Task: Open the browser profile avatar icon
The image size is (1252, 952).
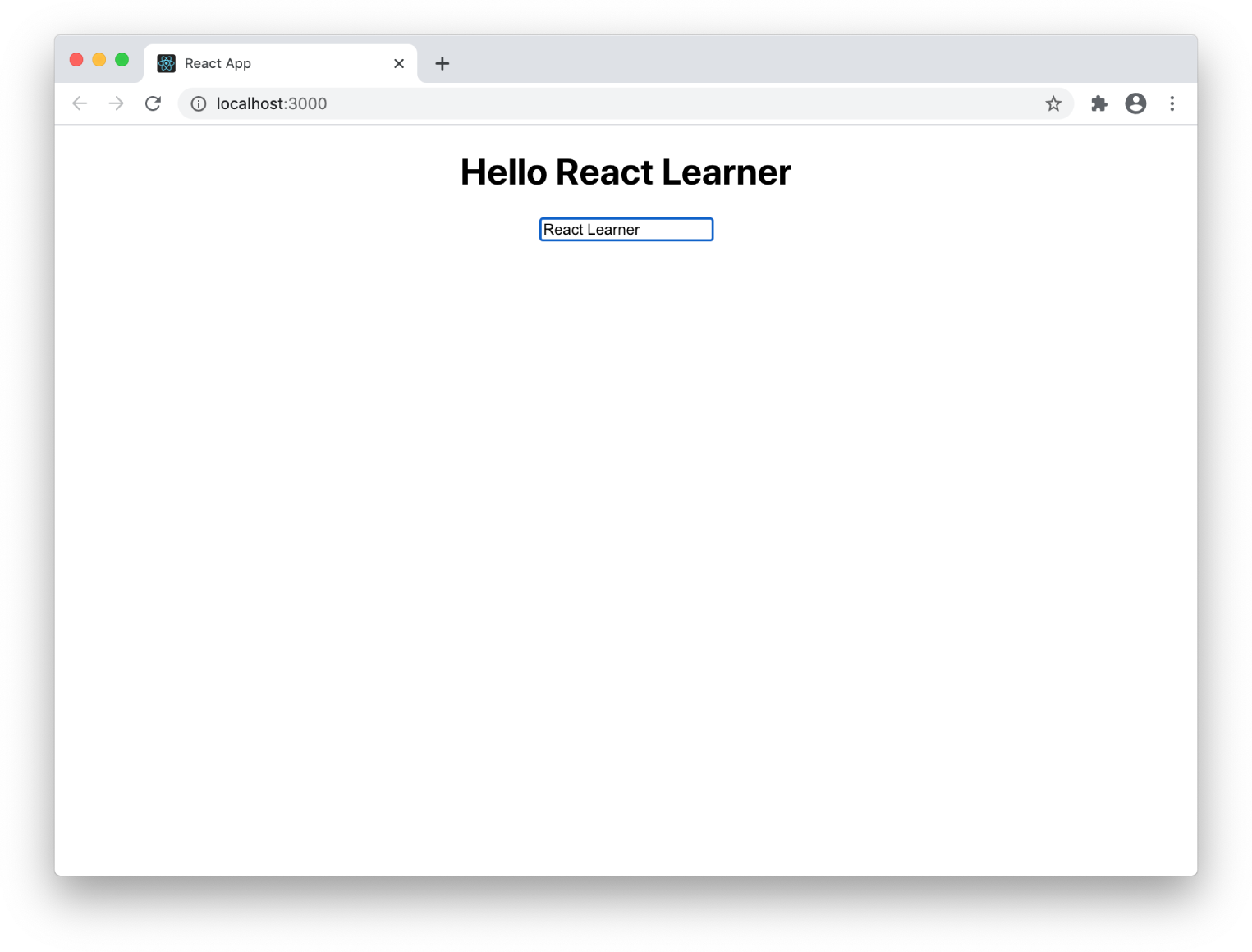Action: click(1135, 103)
